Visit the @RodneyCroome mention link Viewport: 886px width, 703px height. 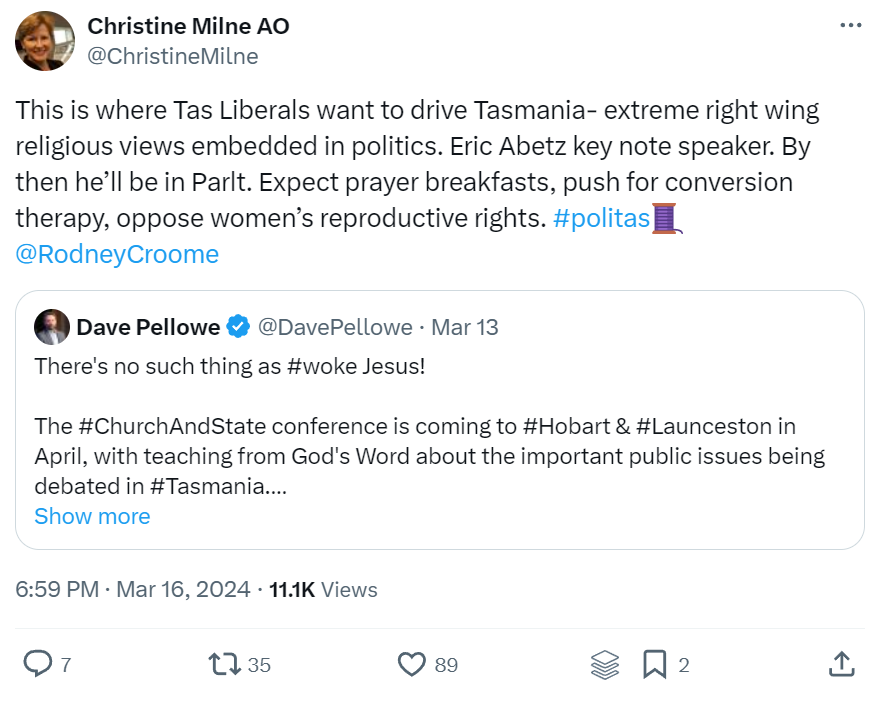[x=117, y=254]
